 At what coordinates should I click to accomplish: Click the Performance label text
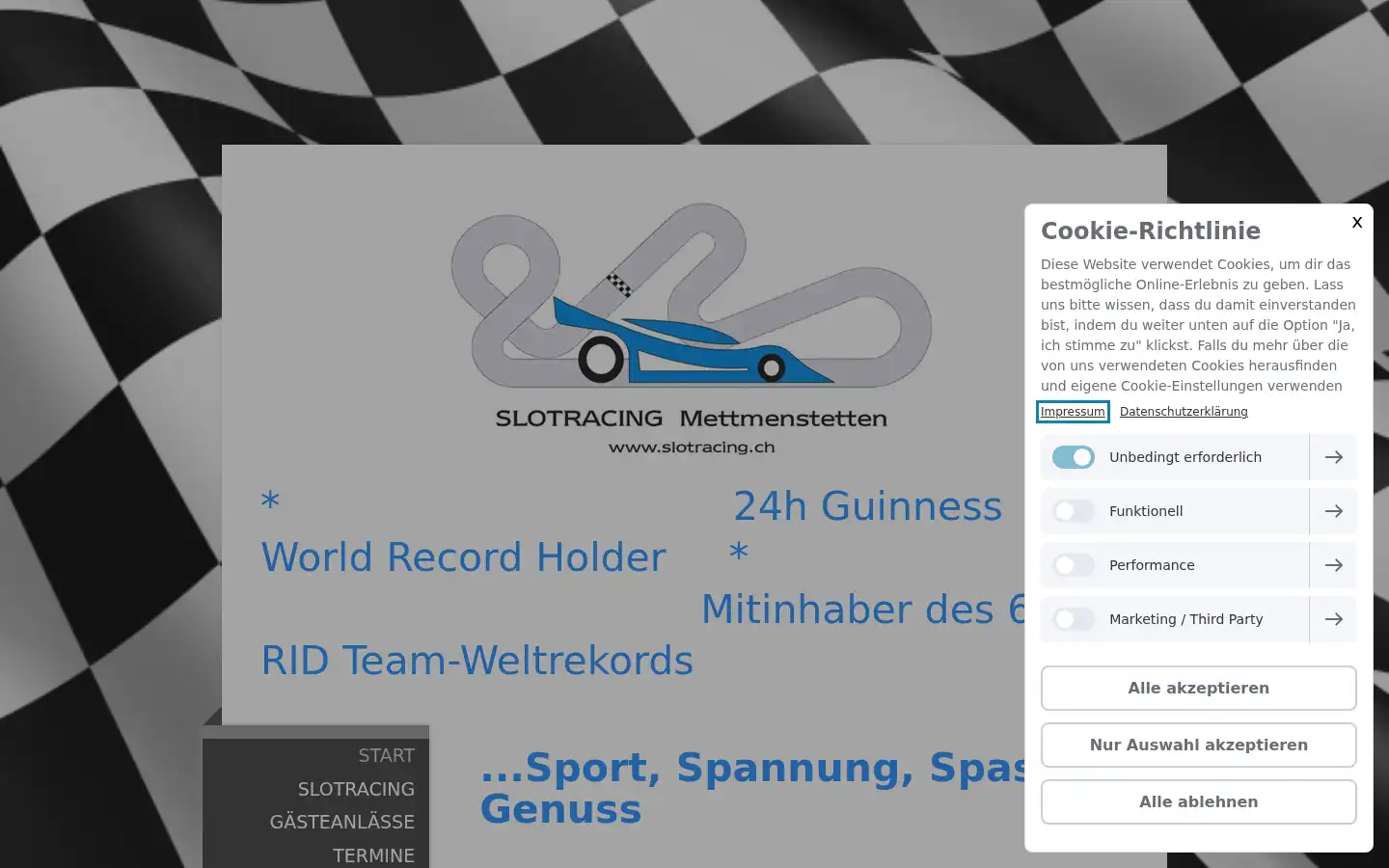point(1152,565)
